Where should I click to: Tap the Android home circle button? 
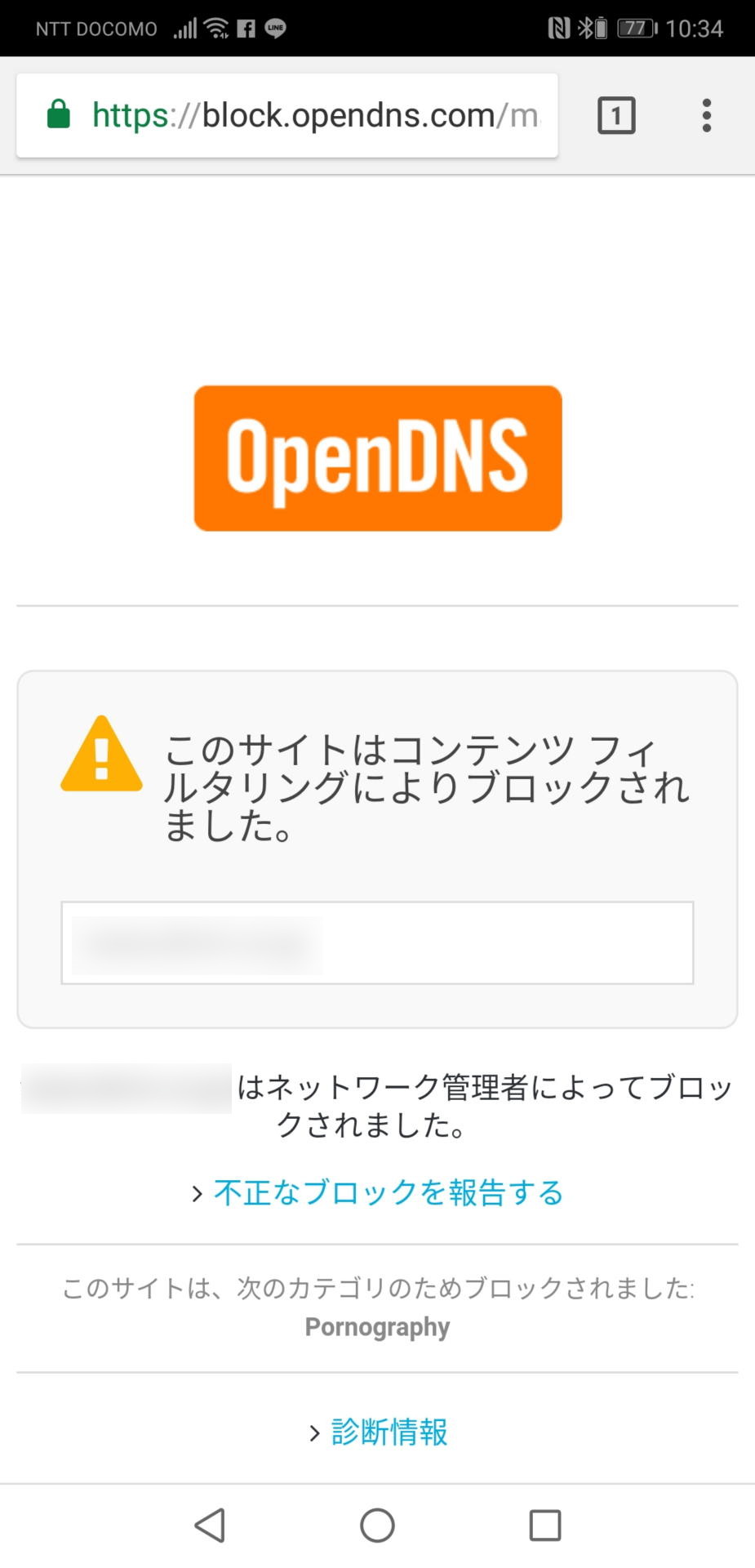(x=377, y=1525)
